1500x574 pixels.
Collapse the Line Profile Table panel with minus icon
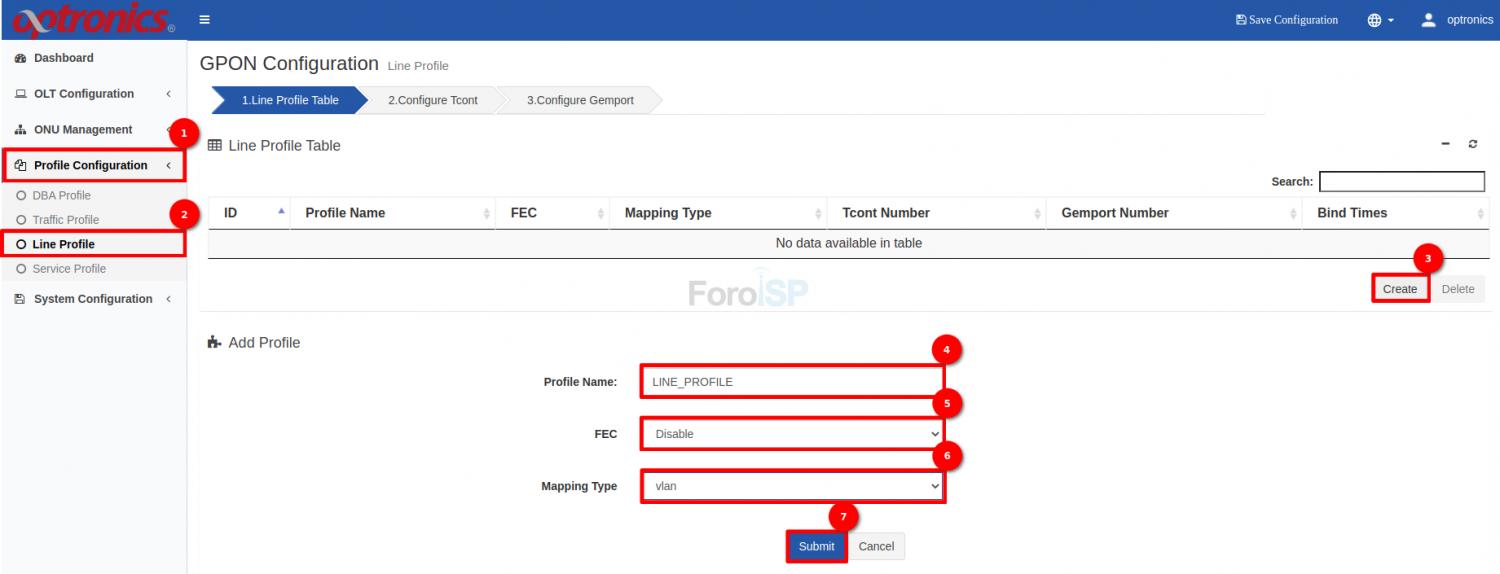pyautogui.click(x=1445, y=145)
